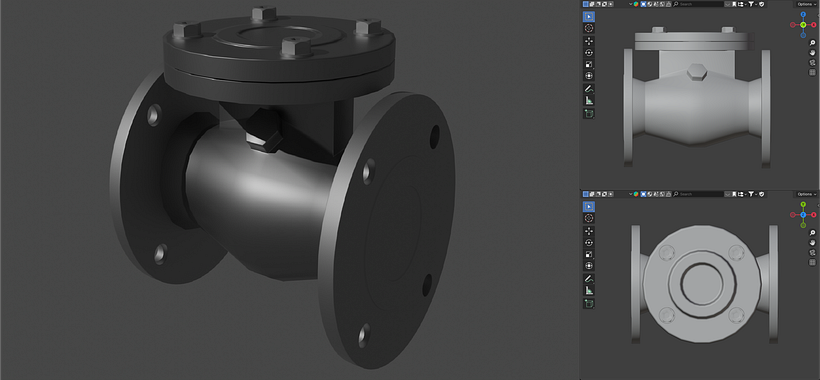Expand the filter funnel dropdown in upper header
Screen dimensions: 820x380
tap(752, 4)
